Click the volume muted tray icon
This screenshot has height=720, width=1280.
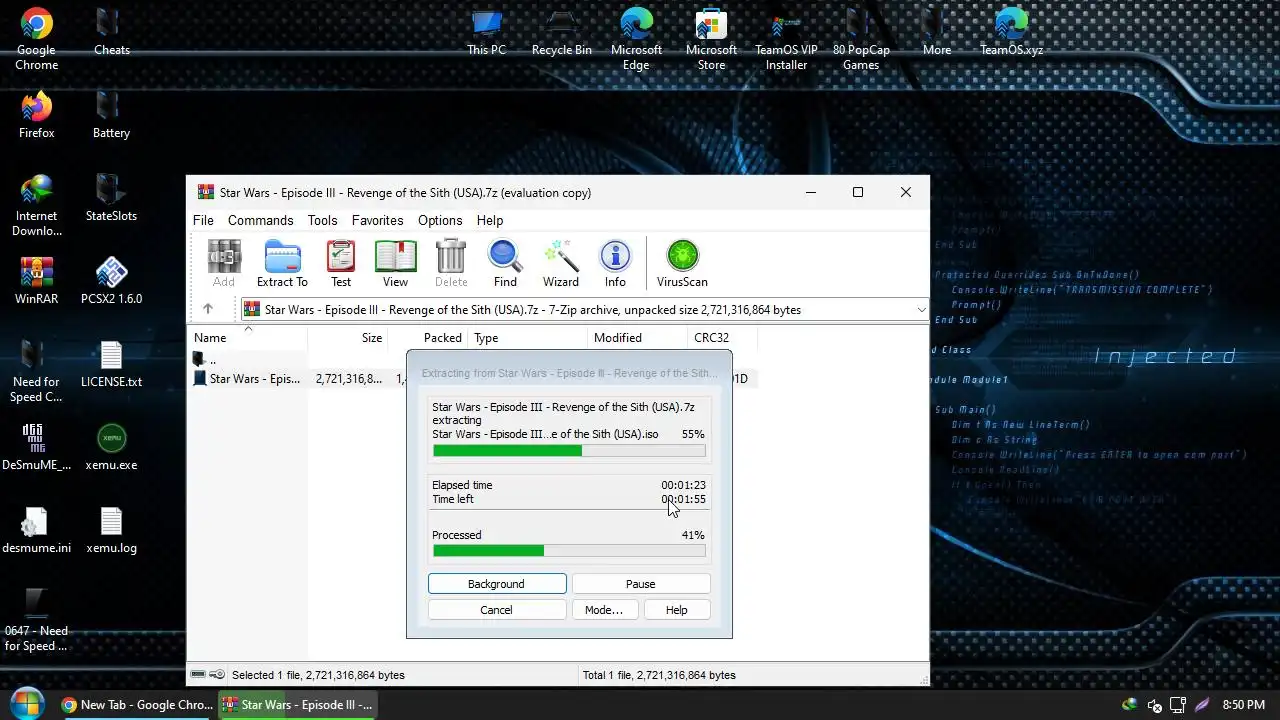[x=1154, y=705]
